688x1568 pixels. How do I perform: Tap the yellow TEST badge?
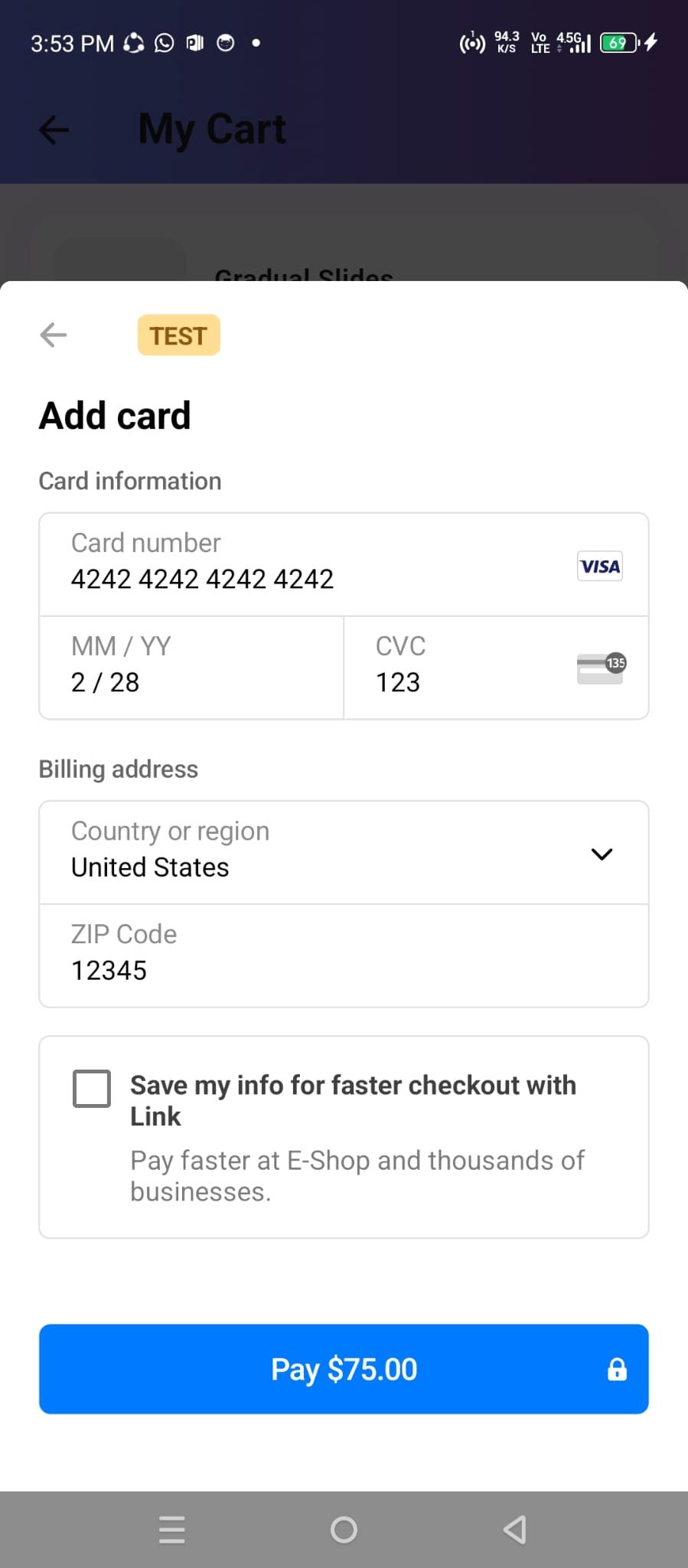click(x=178, y=335)
